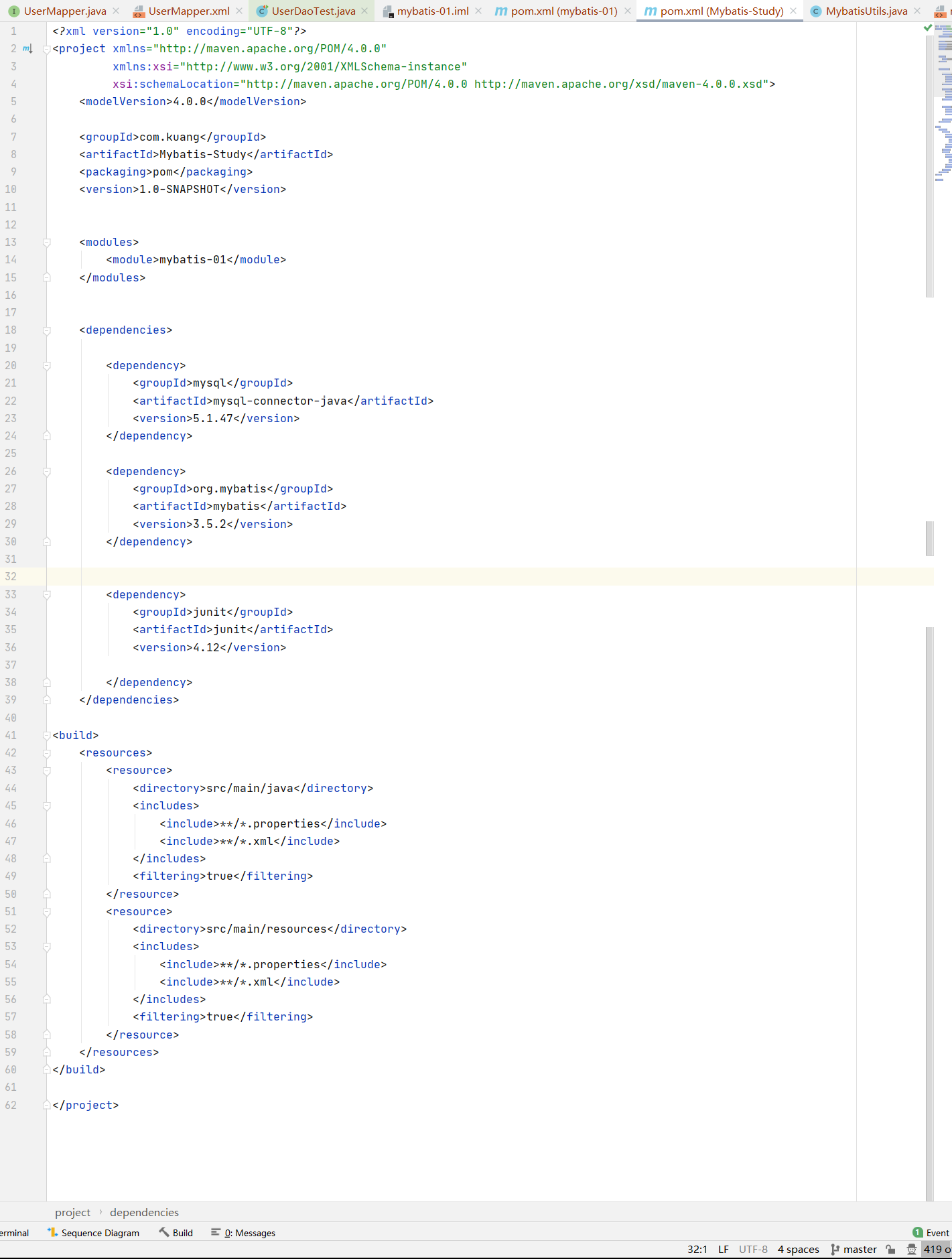Open the master git branch menu

[x=854, y=1250]
